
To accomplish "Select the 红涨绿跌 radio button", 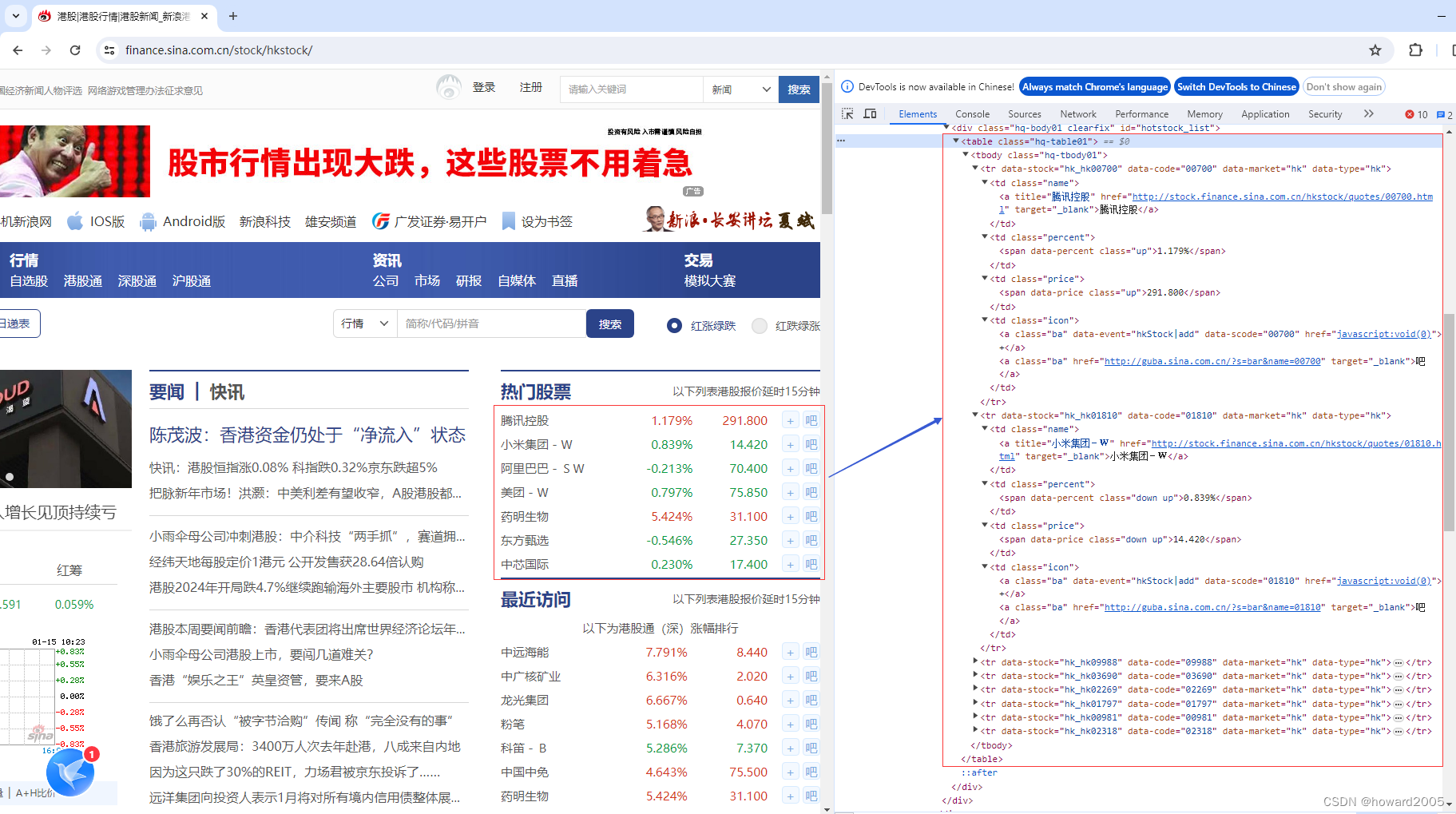I will (674, 325).
